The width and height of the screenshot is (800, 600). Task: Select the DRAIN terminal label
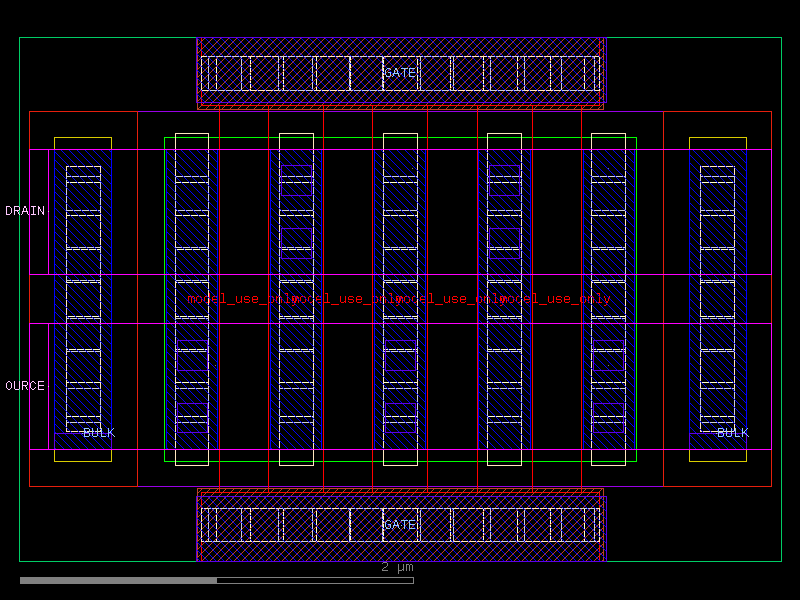pyautogui.click(x=24, y=210)
